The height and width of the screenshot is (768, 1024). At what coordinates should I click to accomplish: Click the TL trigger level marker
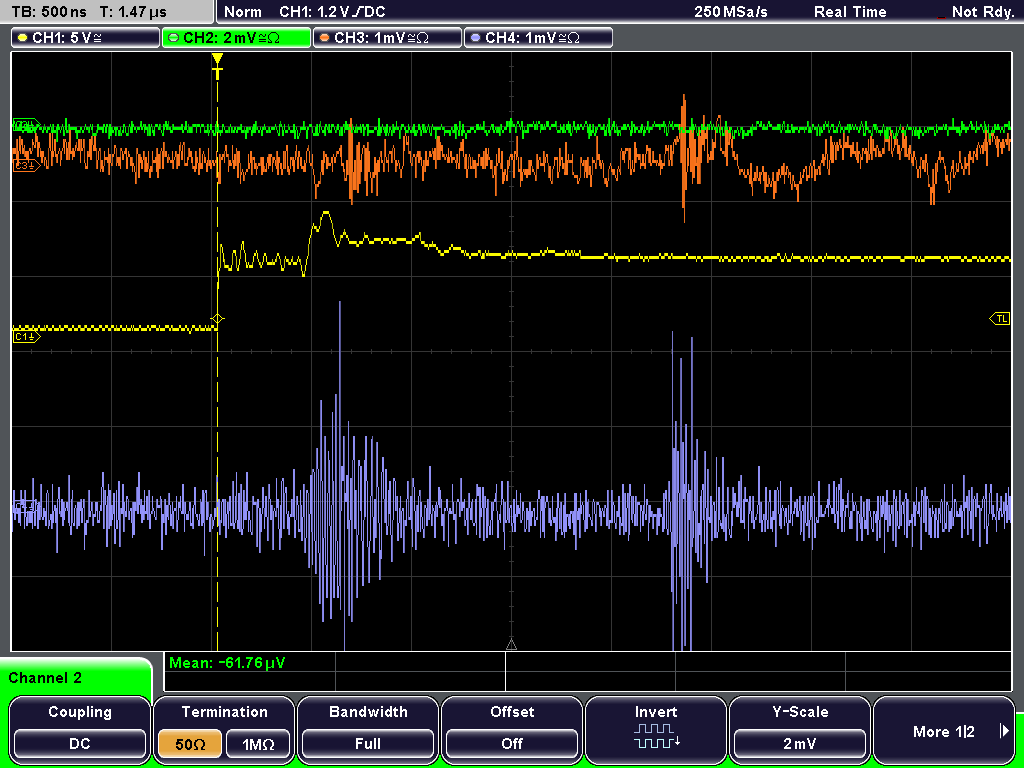click(1000, 319)
